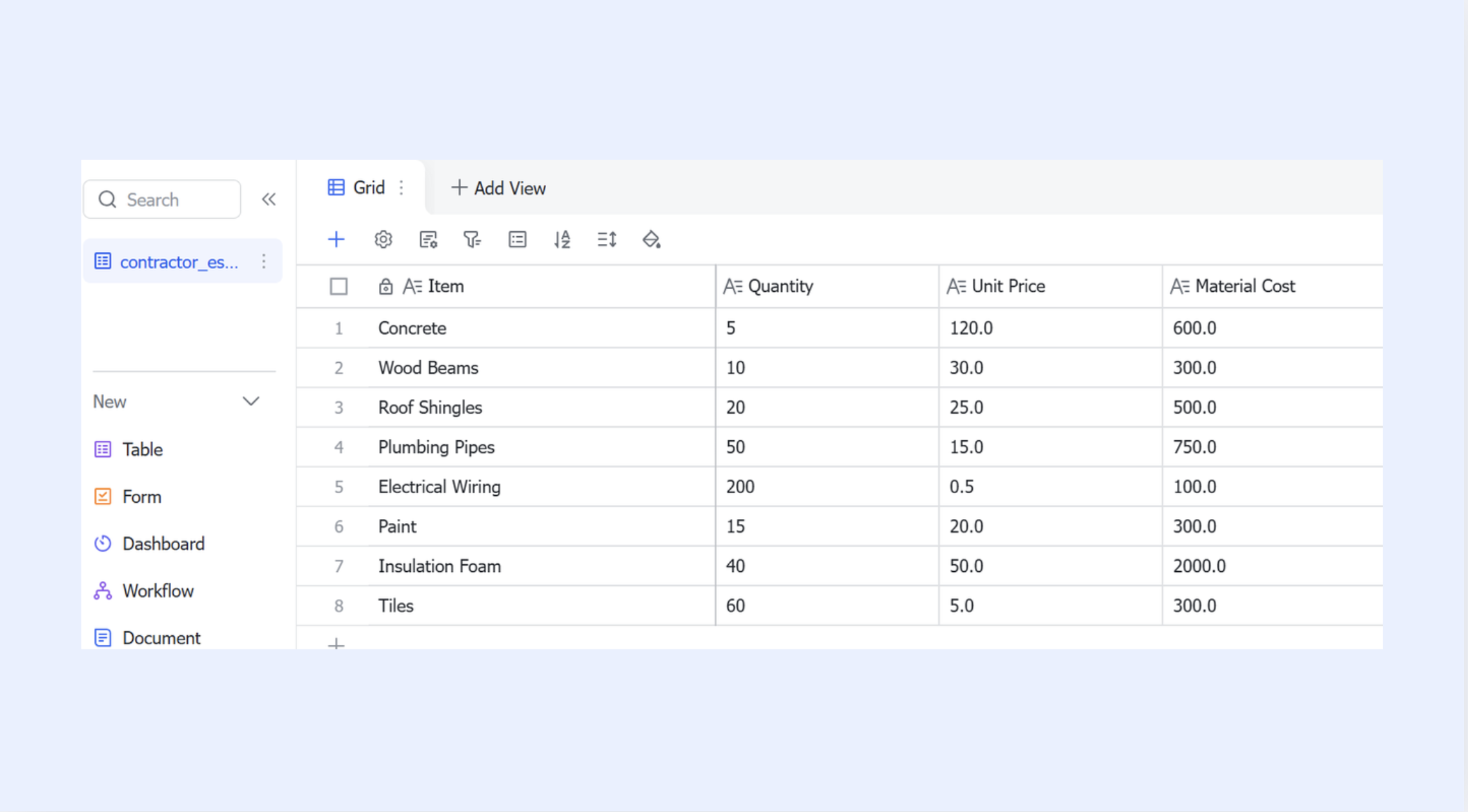Click the Quantity cell showing 60
This screenshot has height=812, width=1468.
pyautogui.click(x=827, y=606)
